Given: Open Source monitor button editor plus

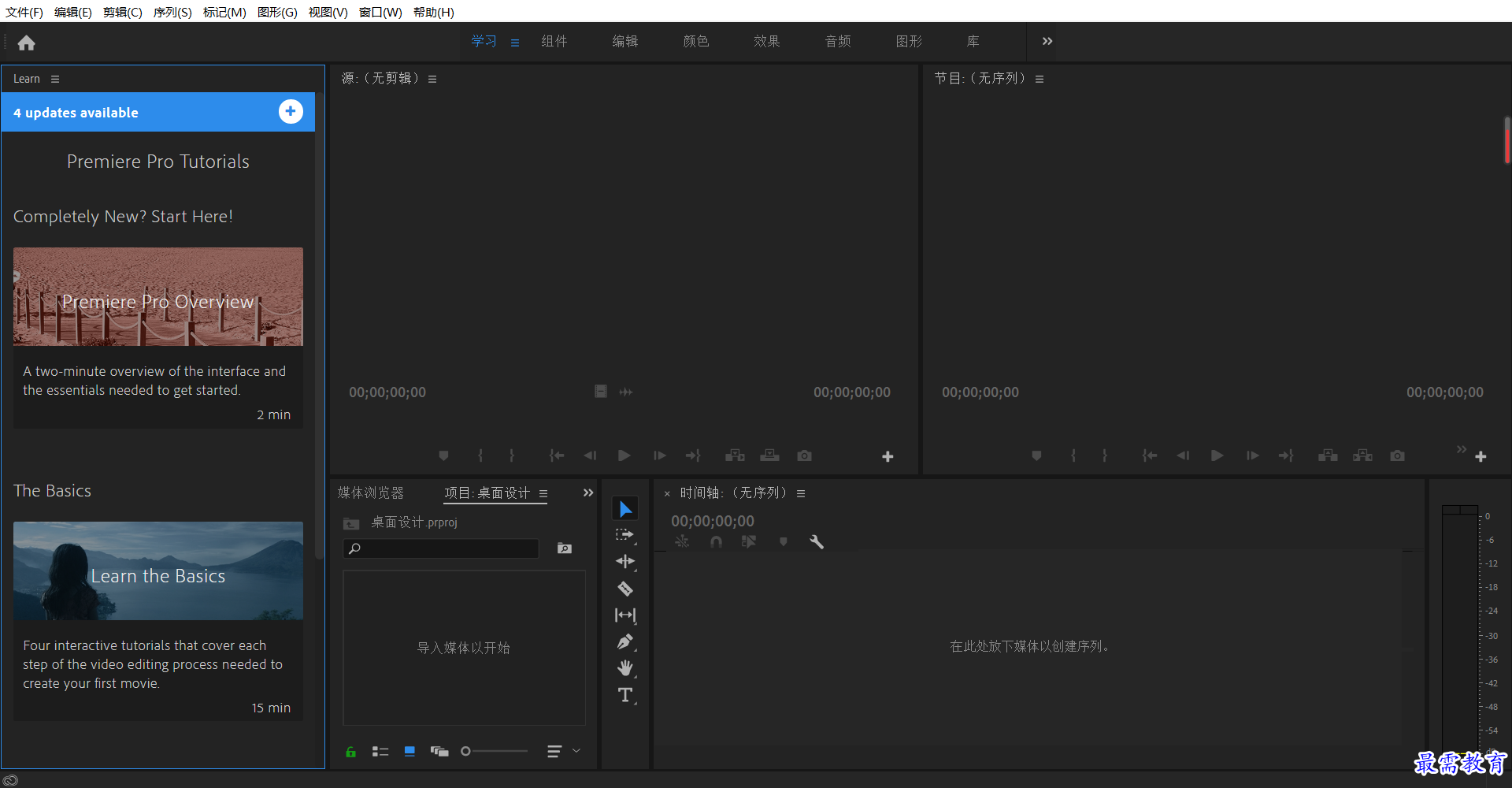Looking at the screenshot, I should (888, 456).
